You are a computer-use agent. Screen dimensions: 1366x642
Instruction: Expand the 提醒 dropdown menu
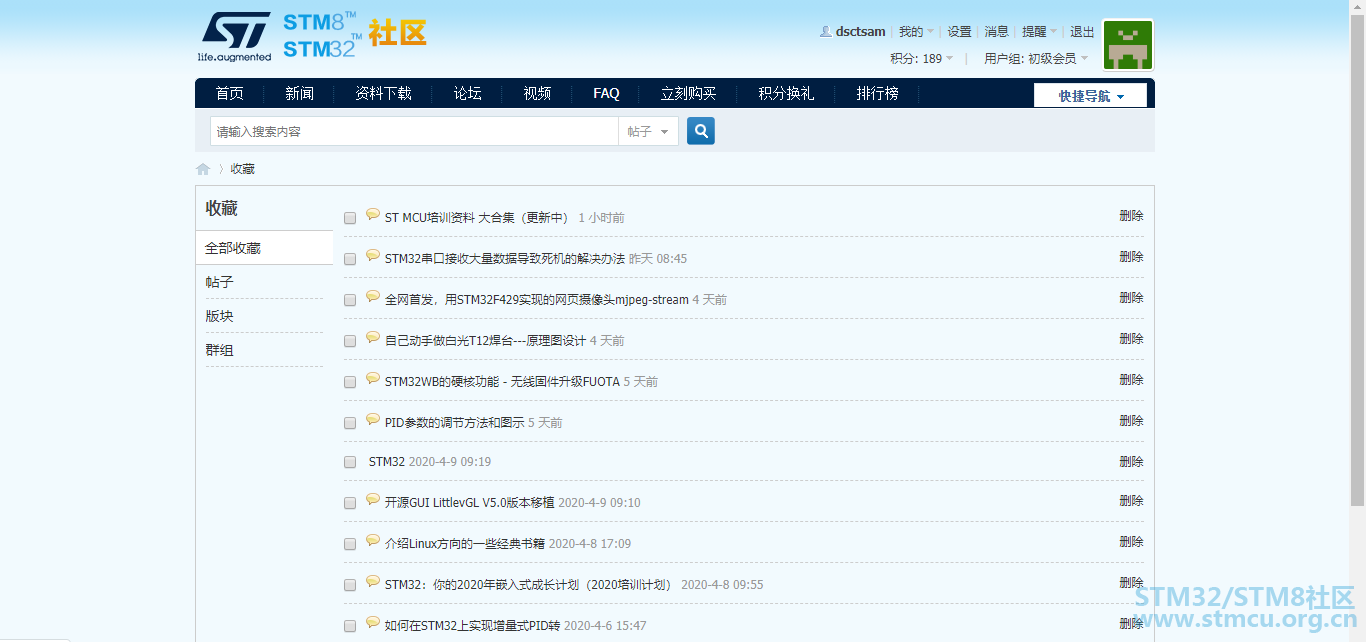point(1039,32)
